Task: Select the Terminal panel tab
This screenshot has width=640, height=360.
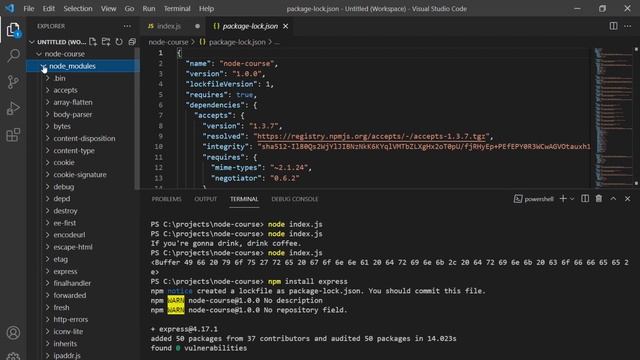Action: 244,199
